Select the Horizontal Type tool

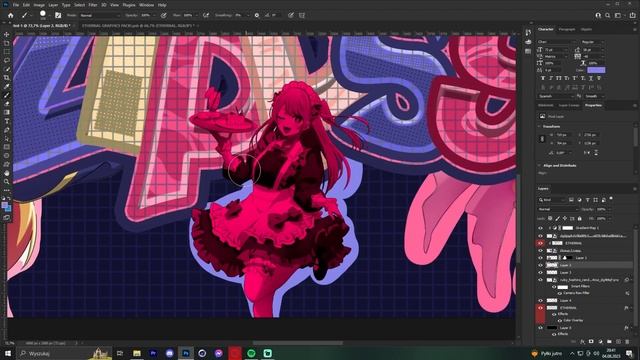point(7,121)
